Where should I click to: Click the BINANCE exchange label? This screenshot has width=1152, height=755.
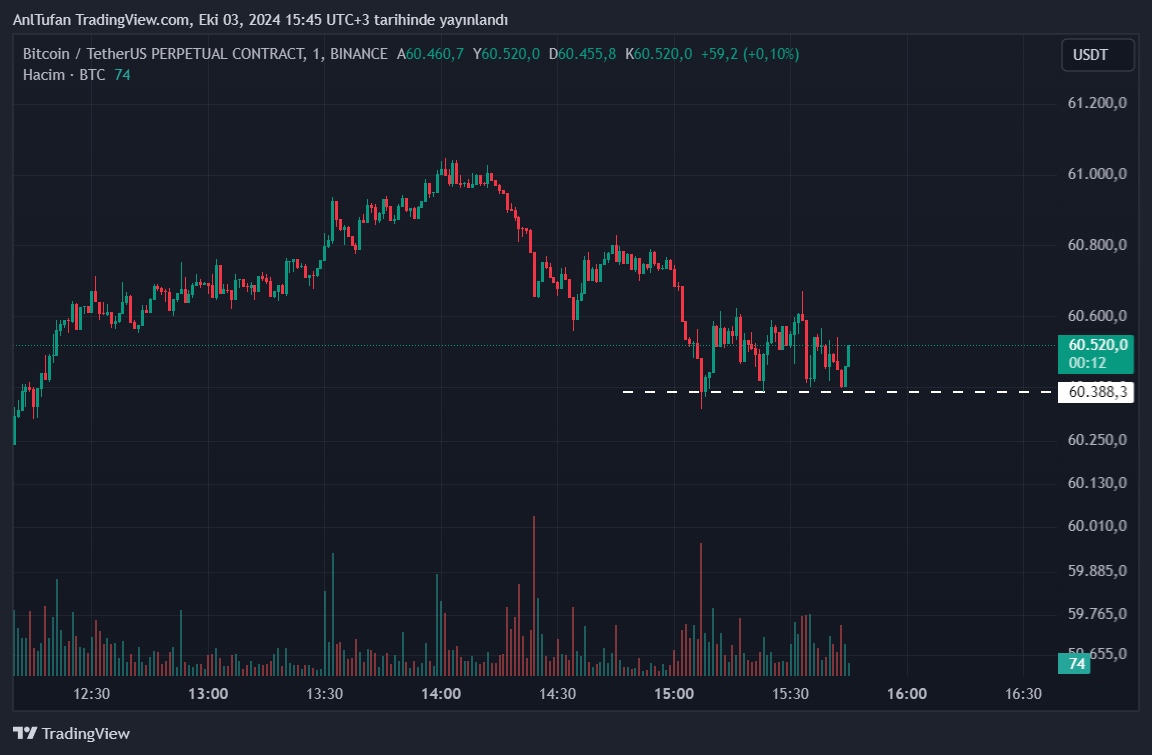(x=358, y=54)
